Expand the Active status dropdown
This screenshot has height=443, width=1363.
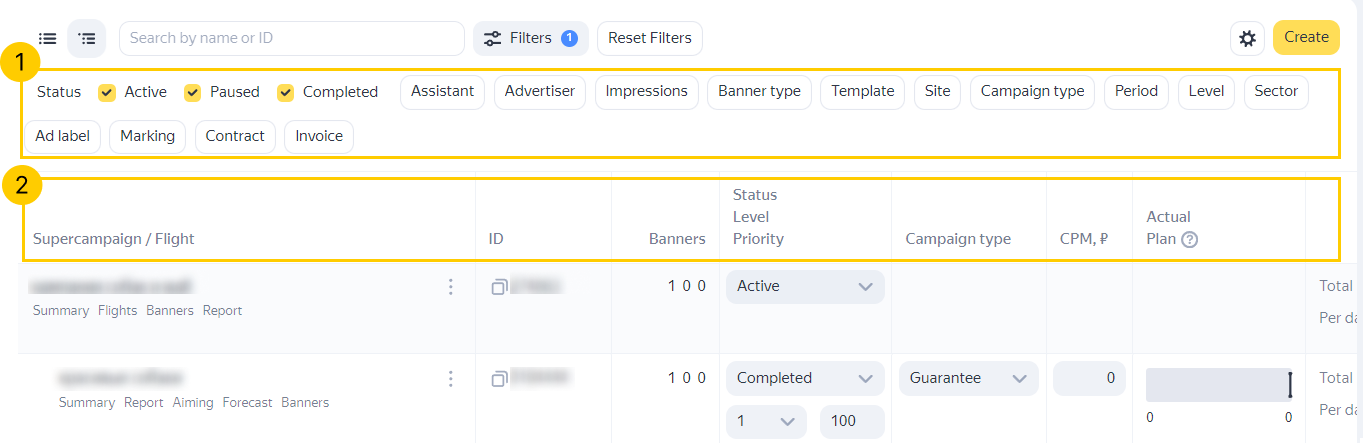[x=805, y=287]
